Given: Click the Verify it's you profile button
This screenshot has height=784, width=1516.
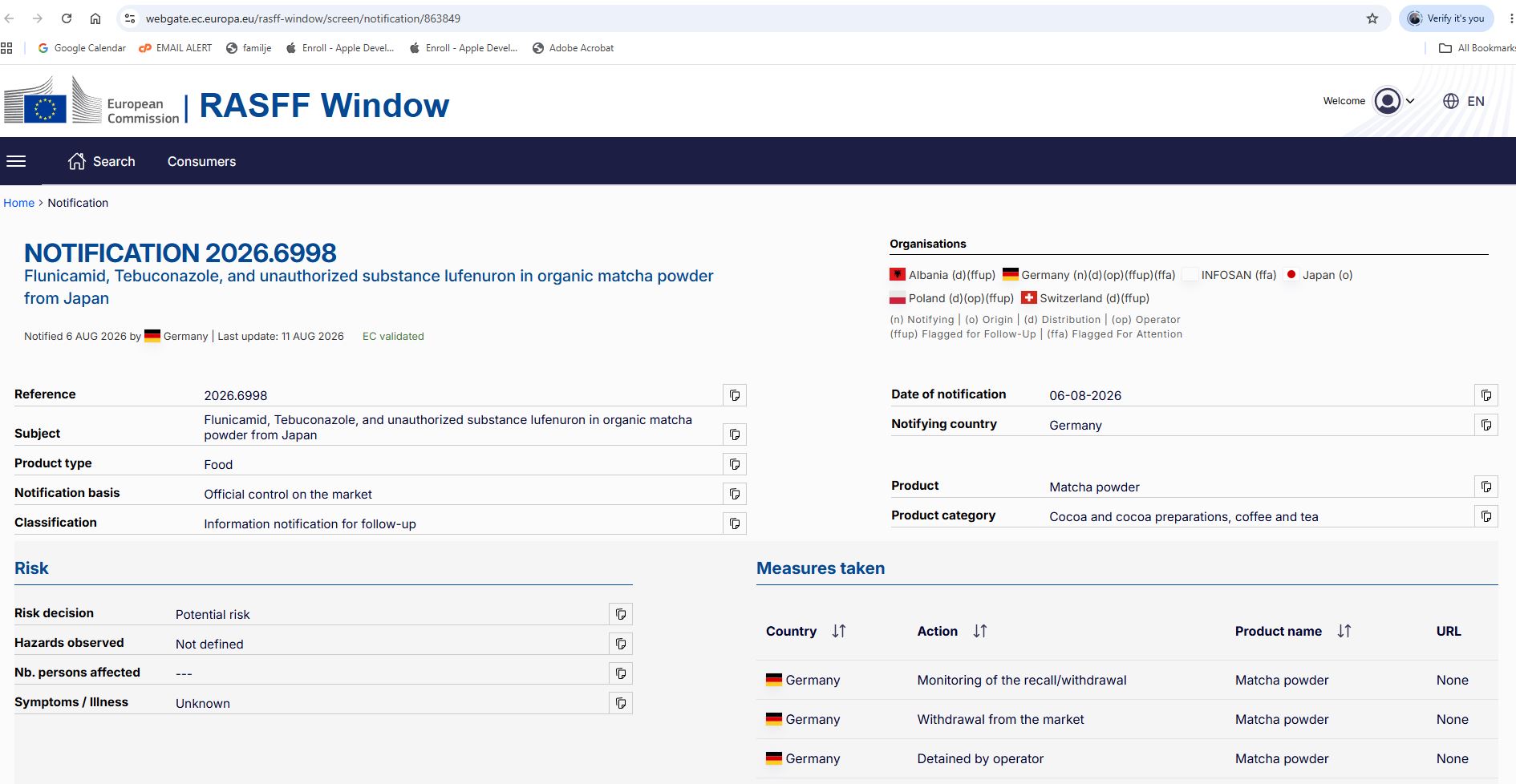Looking at the screenshot, I should pyautogui.click(x=1447, y=18).
